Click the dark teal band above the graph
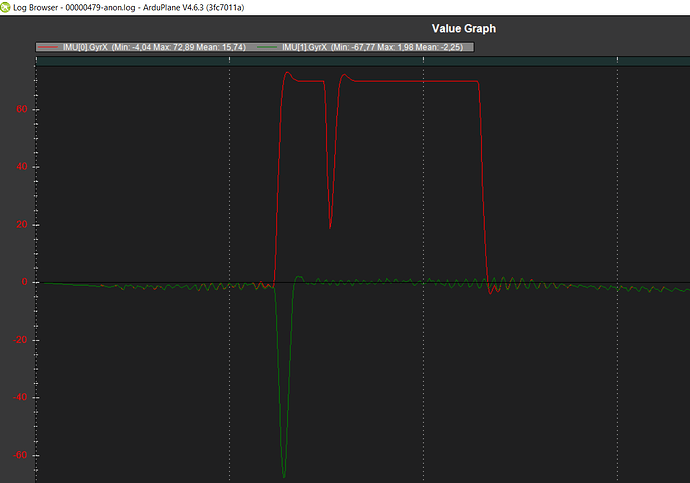The height and width of the screenshot is (483, 690). click(363, 61)
